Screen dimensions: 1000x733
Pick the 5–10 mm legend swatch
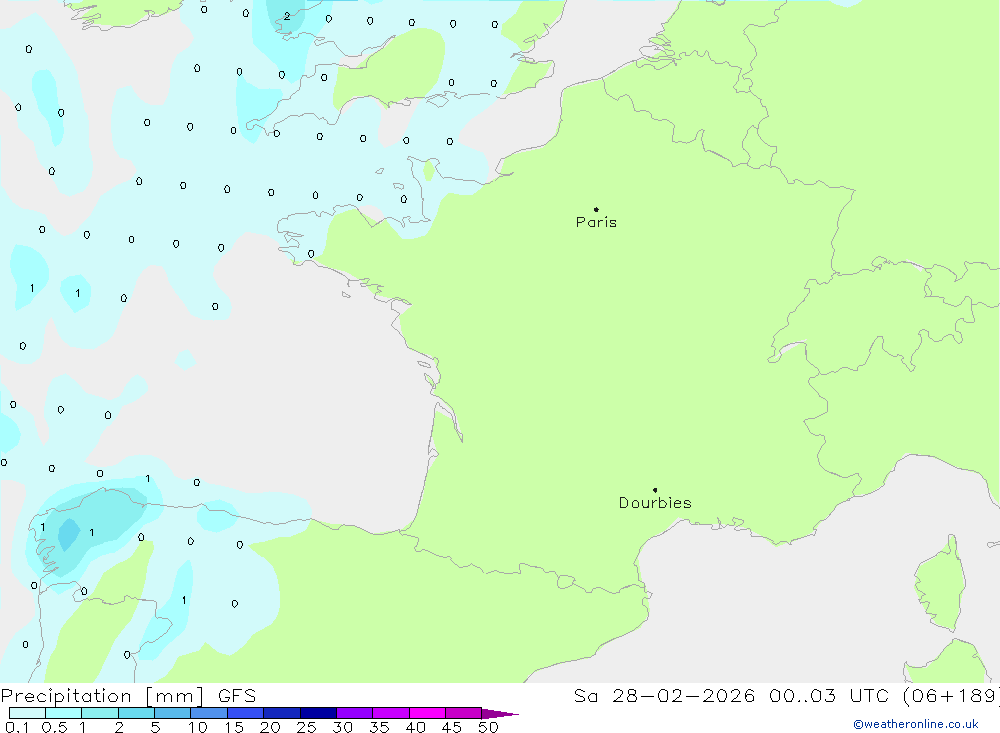pyautogui.click(x=173, y=713)
